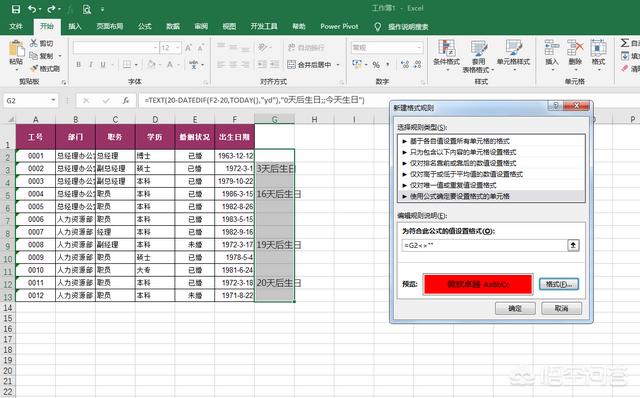Open Merge and Center dropdown arrow

[338, 64]
